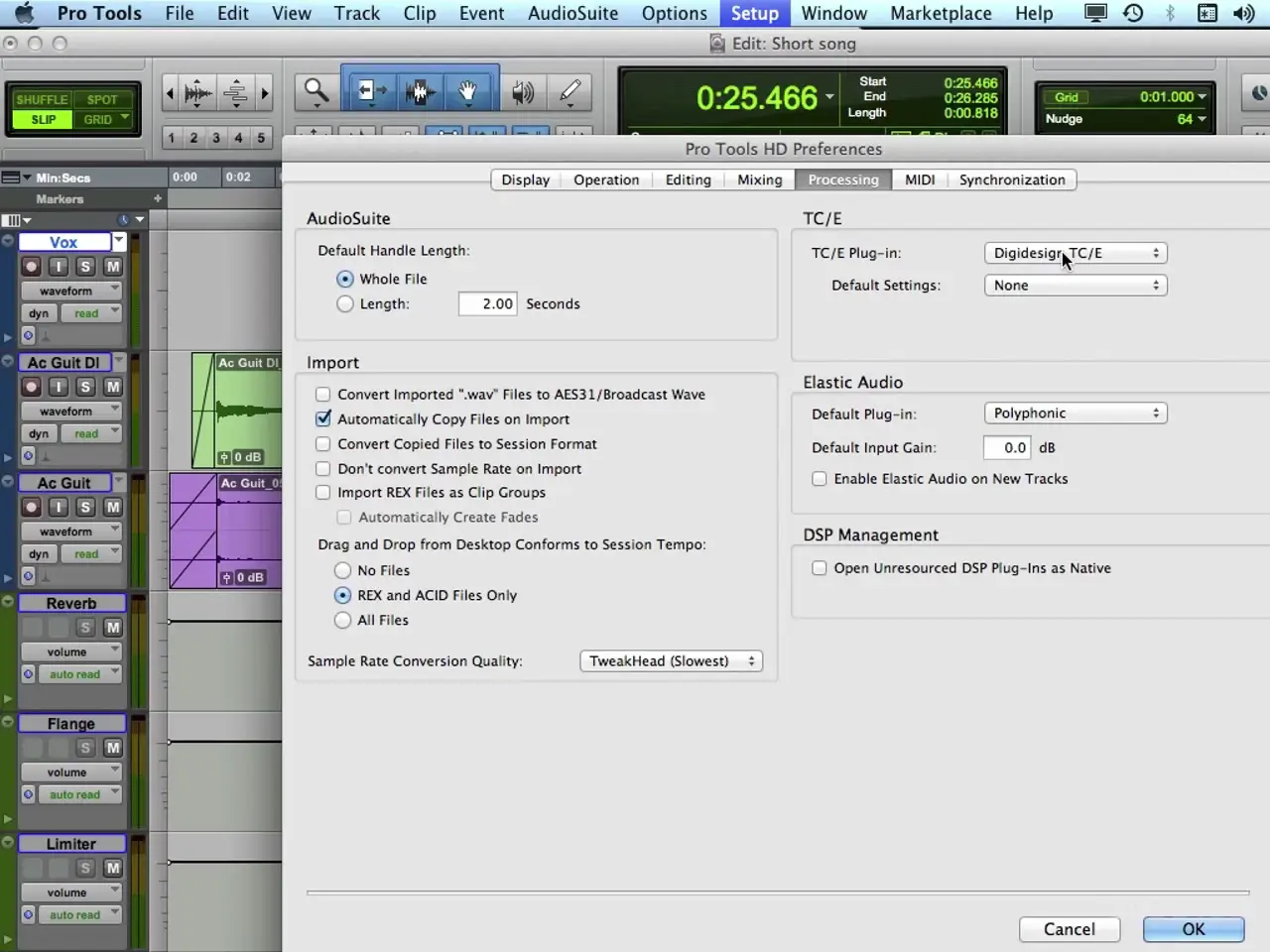Viewport: 1270px width, 952px height.
Task: Click the main counter 0:25.466 display
Action: (757, 98)
